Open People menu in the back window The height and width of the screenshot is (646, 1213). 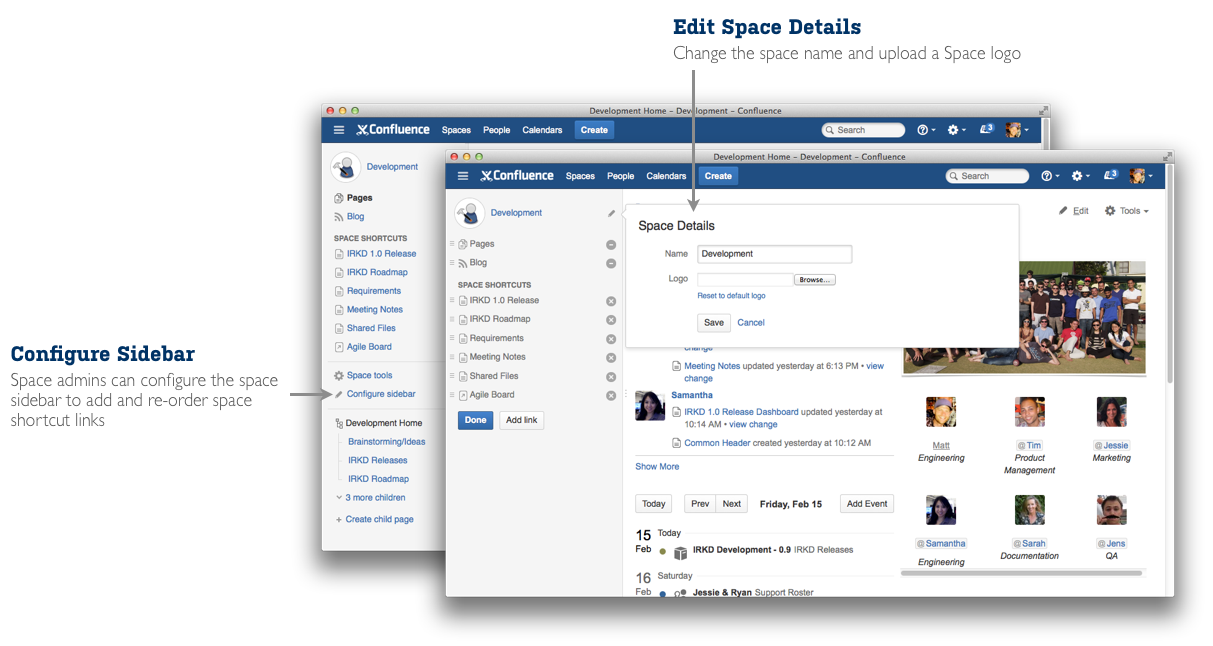tap(497, 130)
